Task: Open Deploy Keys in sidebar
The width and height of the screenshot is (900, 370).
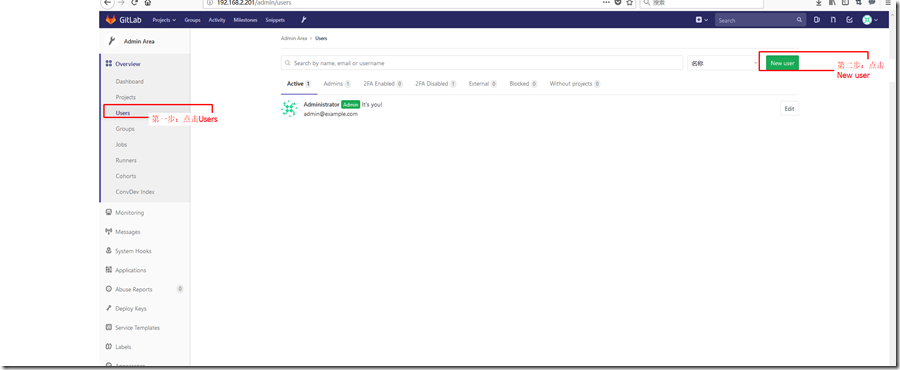Action: tap(126, 309)
